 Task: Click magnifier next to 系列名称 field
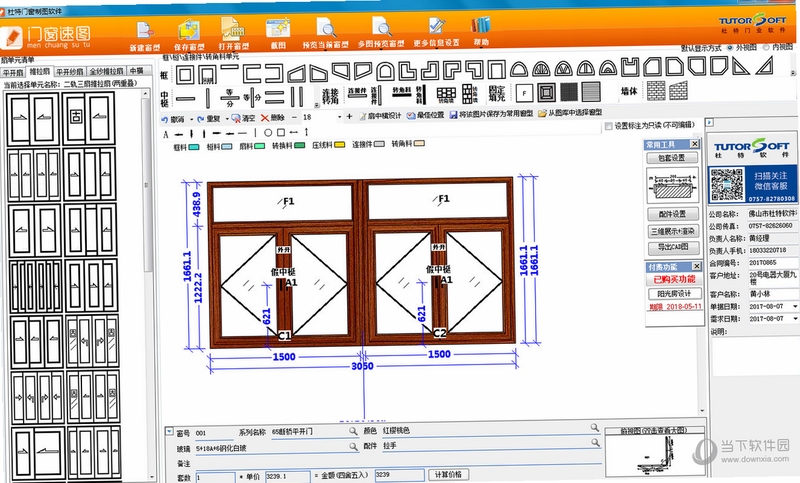click(353, 431)
